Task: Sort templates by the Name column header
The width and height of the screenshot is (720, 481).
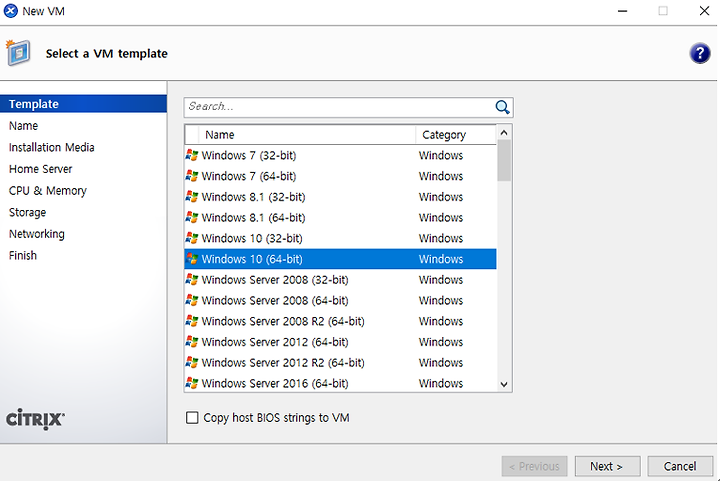Action: click(x=307, y=134)
